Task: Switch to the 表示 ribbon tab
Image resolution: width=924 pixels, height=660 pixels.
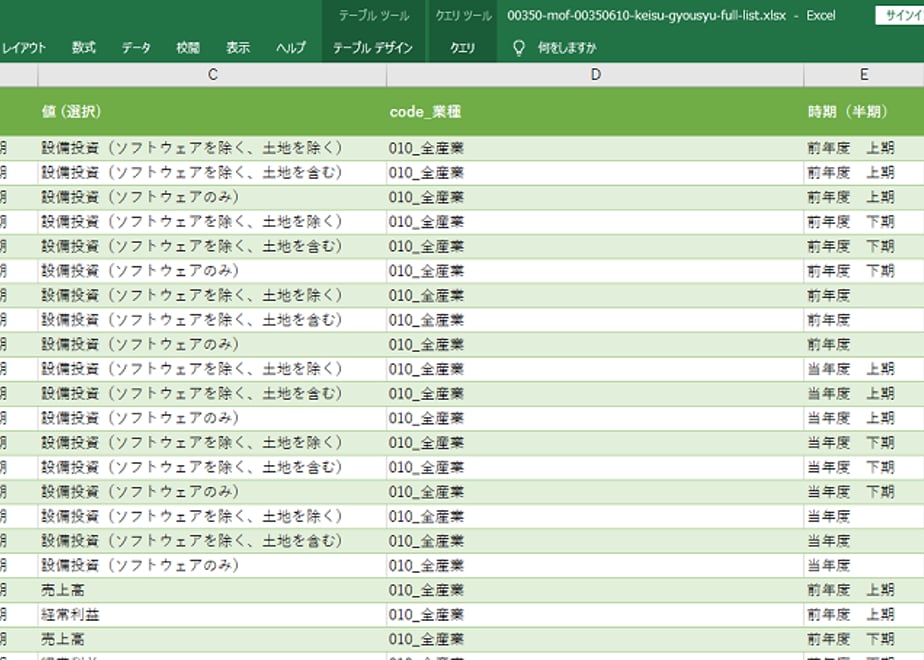Action: click(x=238, y=48)
